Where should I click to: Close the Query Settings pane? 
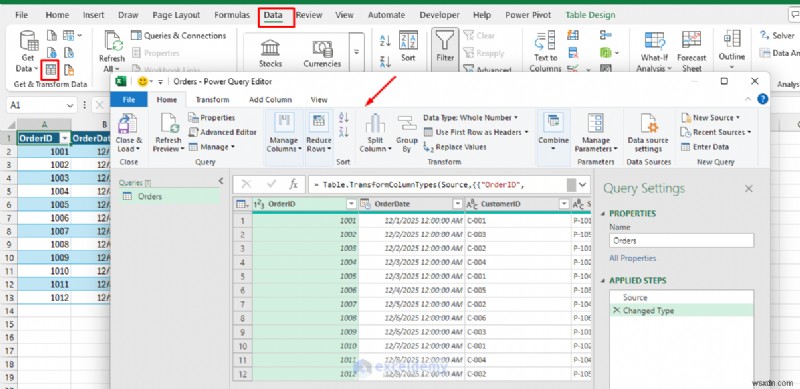pos(748,189)
